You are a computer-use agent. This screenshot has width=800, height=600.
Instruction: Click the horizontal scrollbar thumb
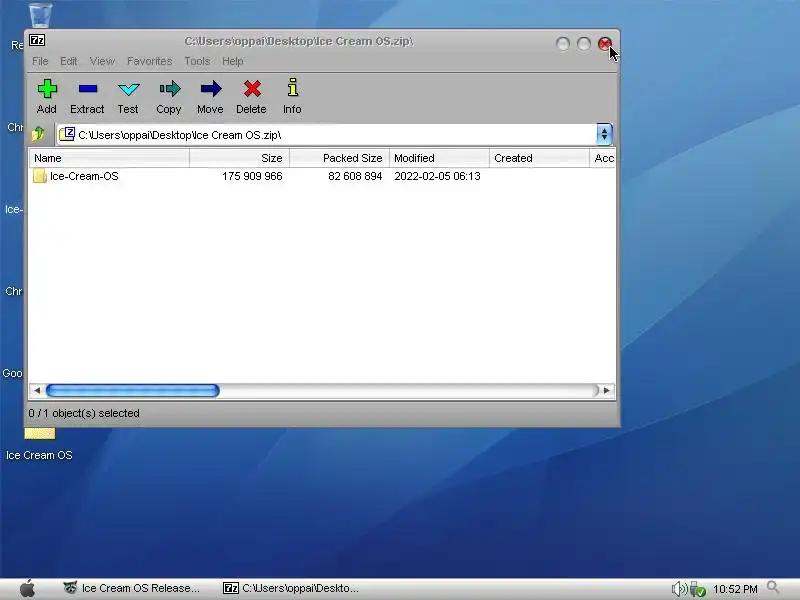[133, 390]
